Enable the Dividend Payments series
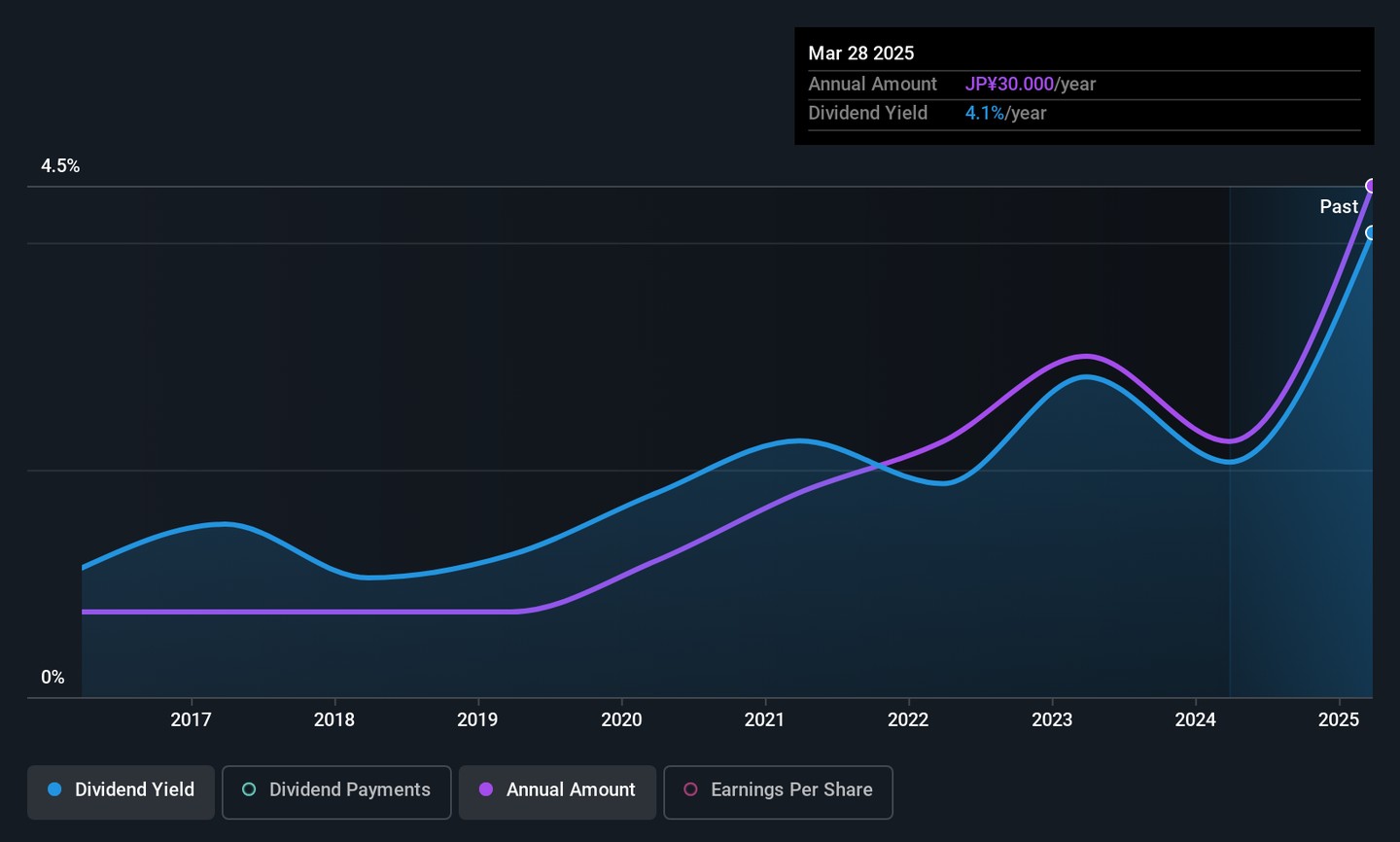Screen dimensions: 1400x842 336,791
